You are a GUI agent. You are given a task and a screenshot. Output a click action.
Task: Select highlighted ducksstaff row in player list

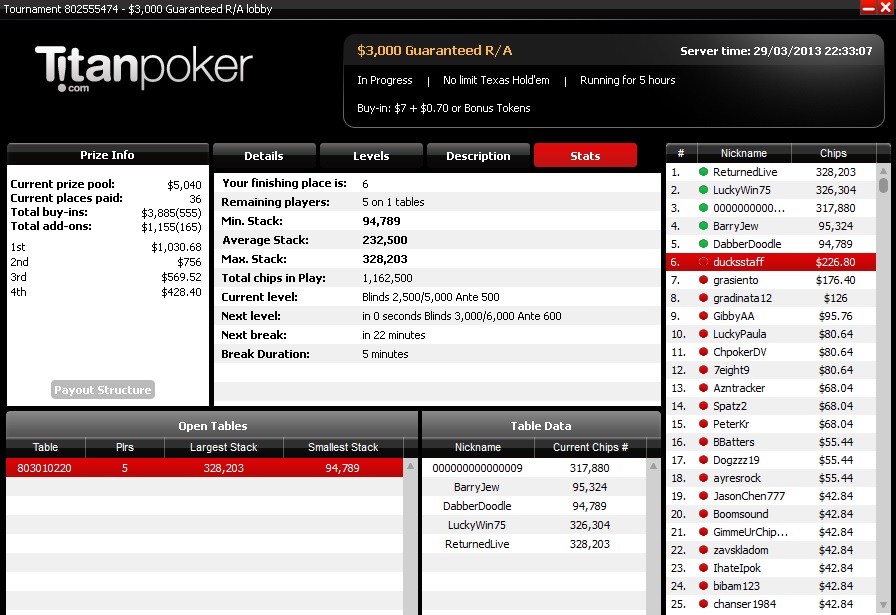771,262
